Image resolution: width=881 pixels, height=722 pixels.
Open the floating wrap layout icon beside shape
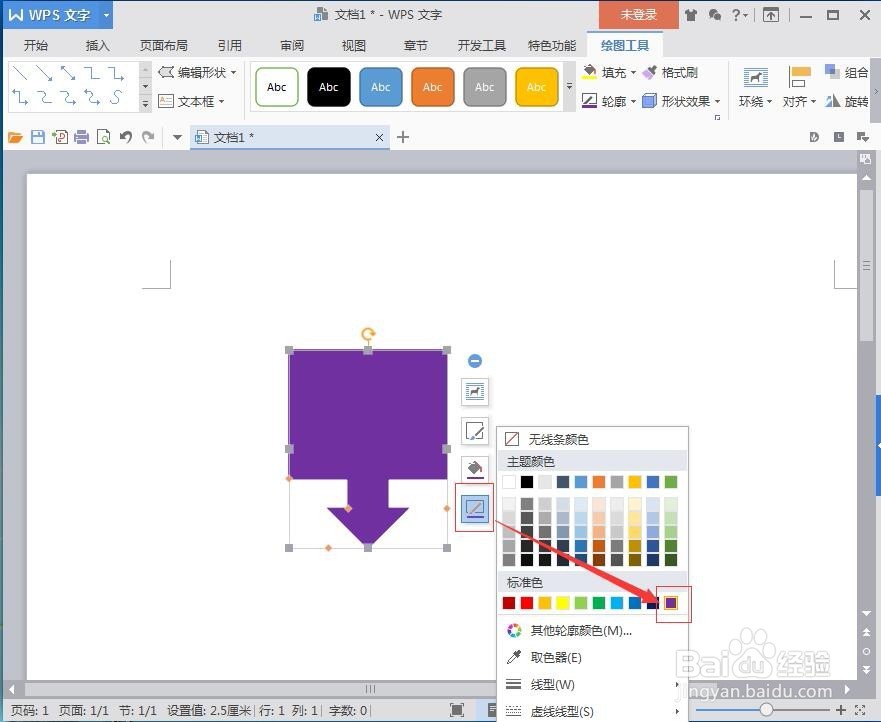point(475,392)
